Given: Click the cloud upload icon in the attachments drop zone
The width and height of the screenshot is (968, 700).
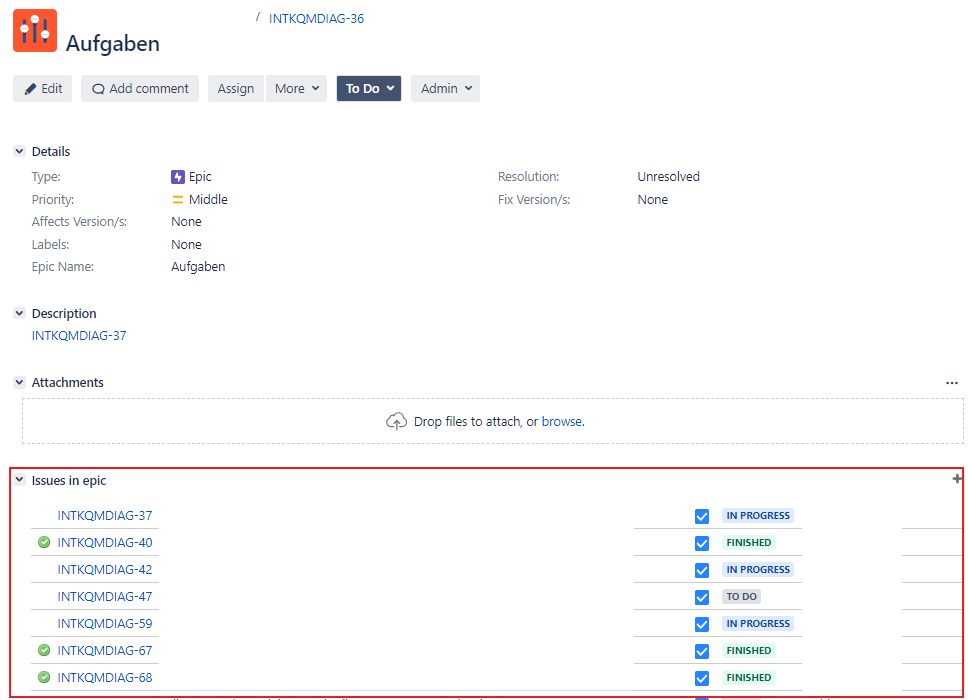Looking at the screenshot, I should [x=396, y=421].
